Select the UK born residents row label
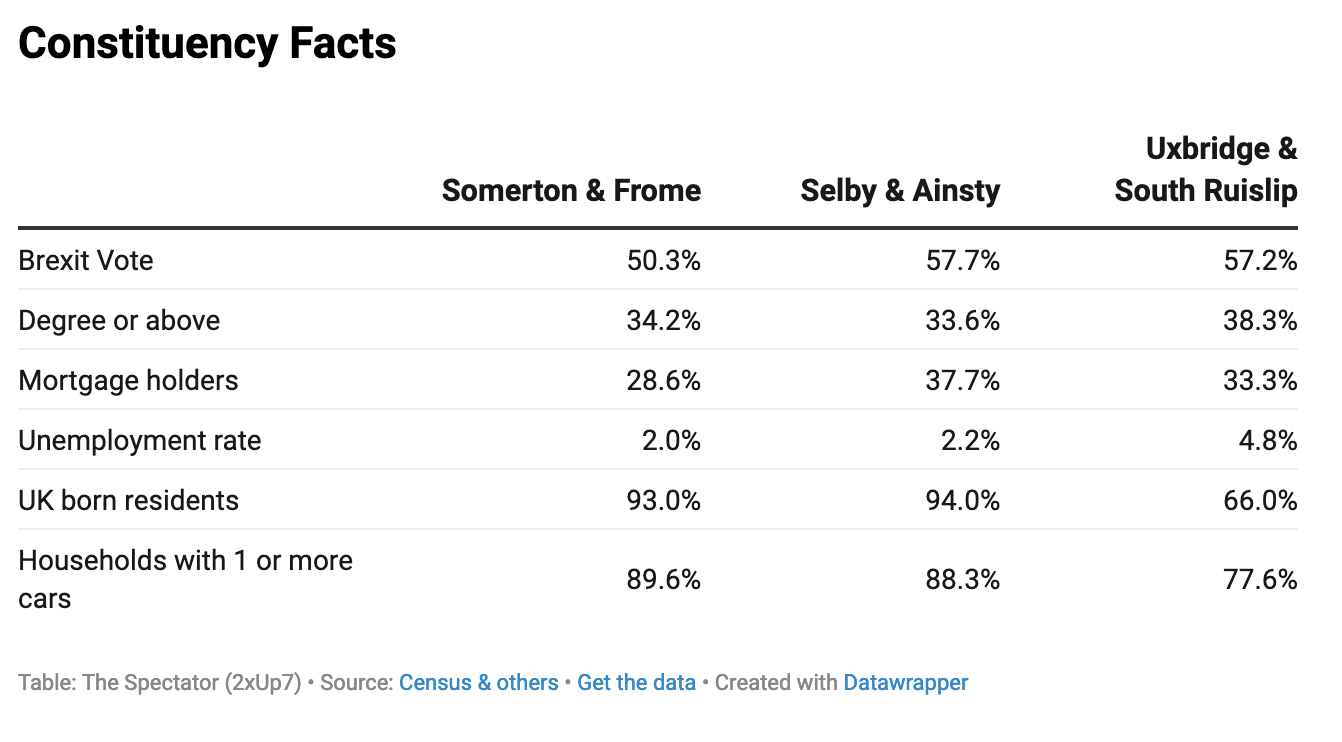The image size is (1342, 742). [x=128, y=501]
